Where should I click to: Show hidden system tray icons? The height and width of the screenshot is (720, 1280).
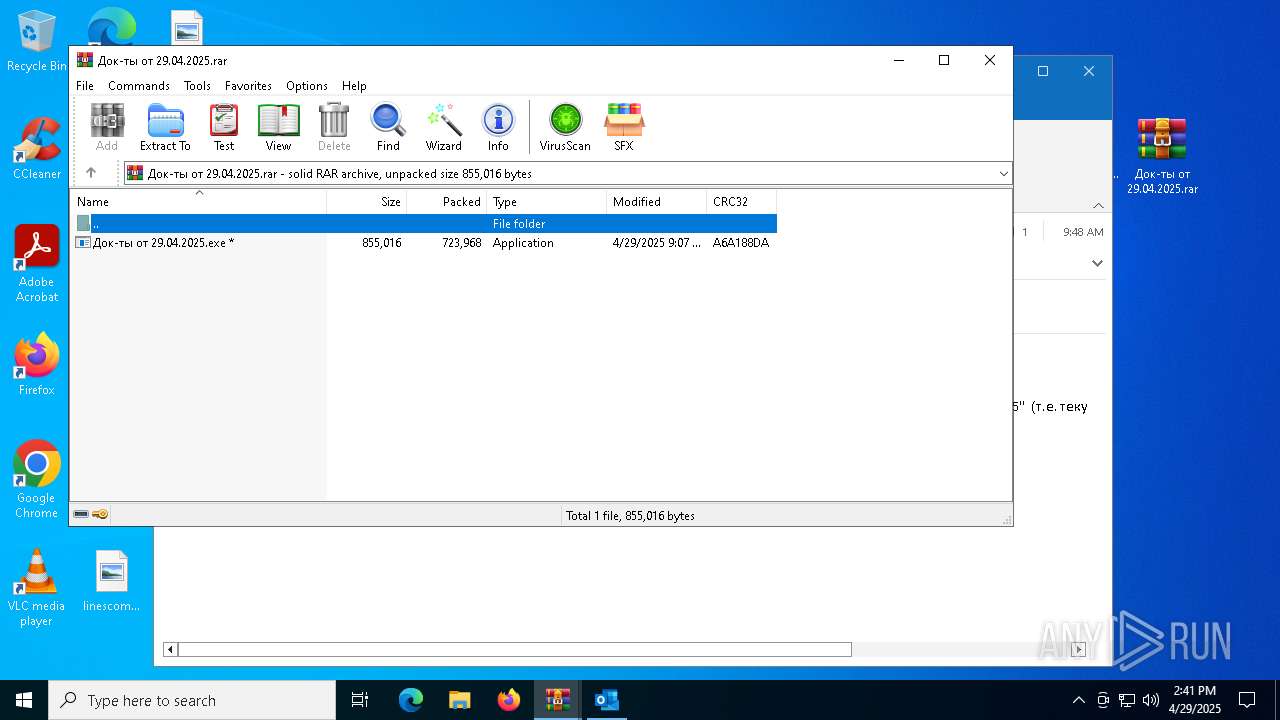[x=1078, y=700]
